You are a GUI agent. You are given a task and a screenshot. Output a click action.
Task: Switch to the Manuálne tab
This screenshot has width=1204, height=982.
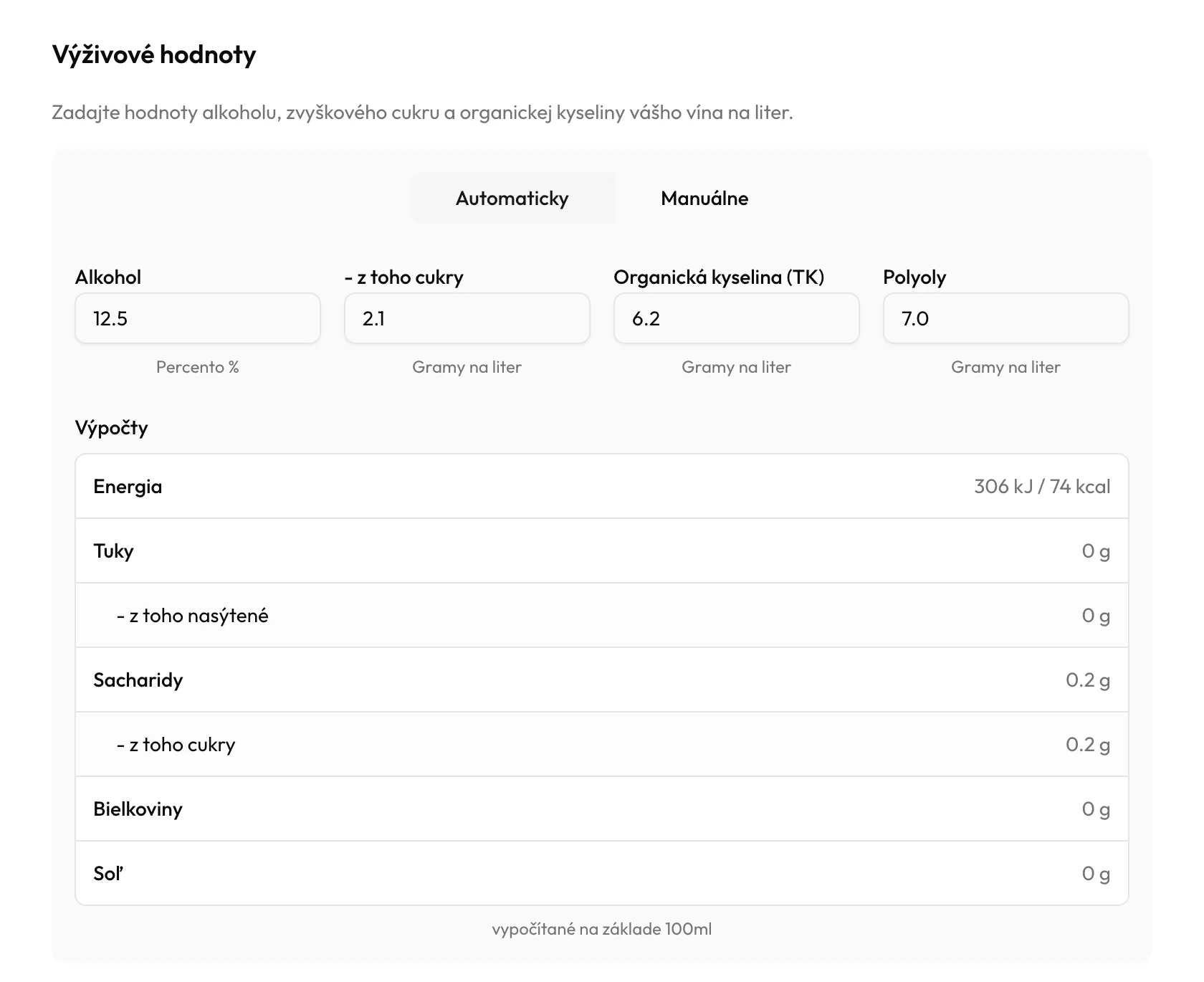pyautogui.click(x=704, y=199)
